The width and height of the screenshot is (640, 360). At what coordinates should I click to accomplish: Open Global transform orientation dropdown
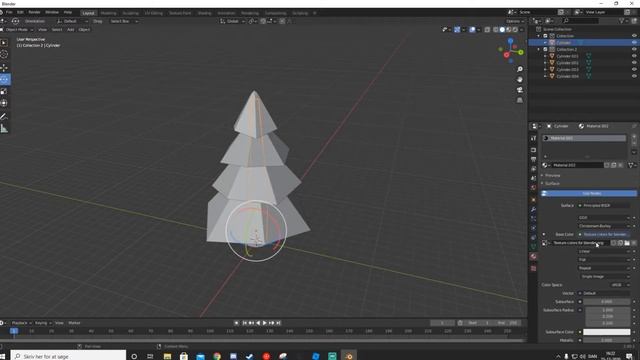(232, 21)
